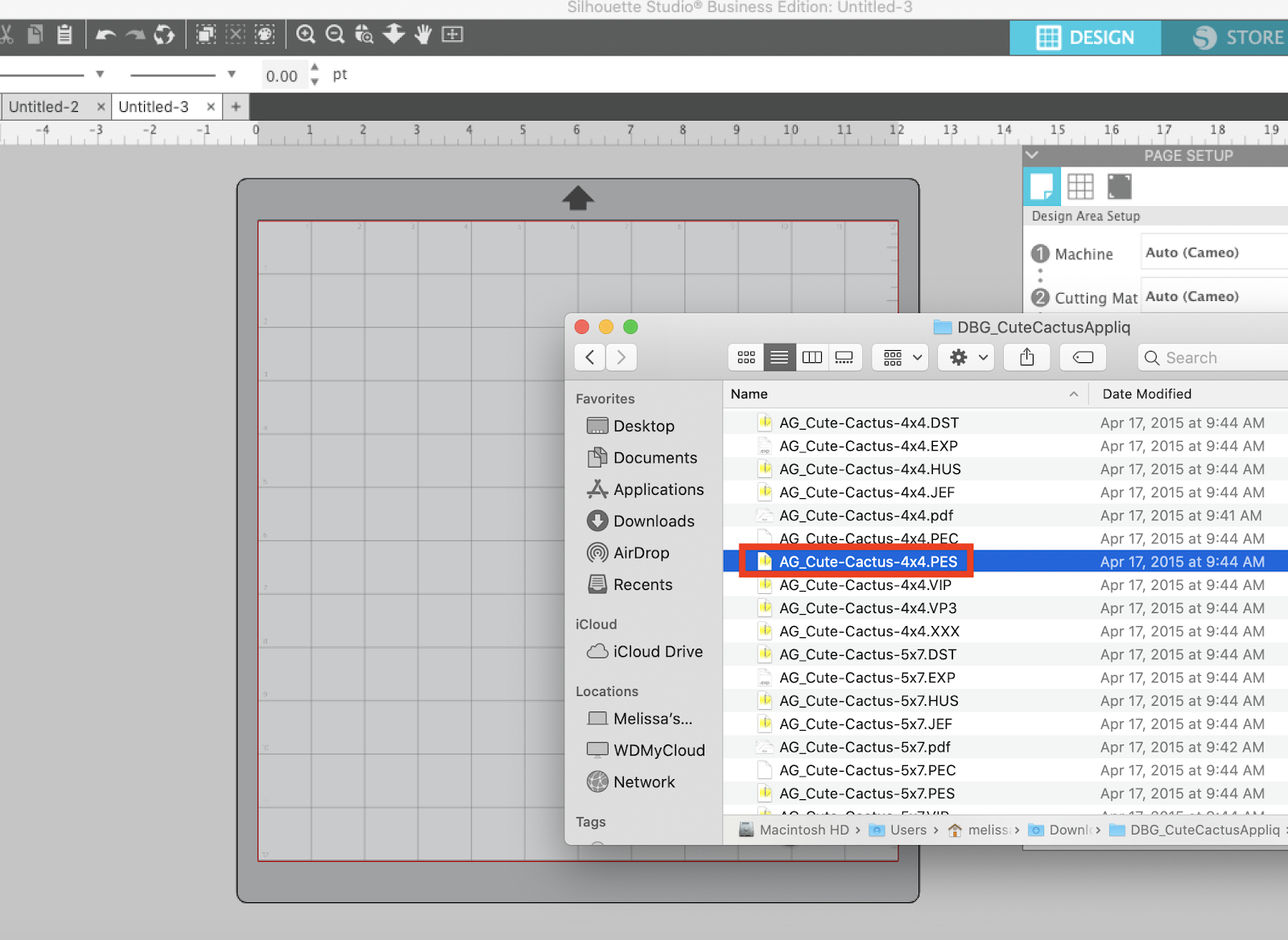Viewport: 1288px width, 940px height.
Task: Select the Fit to Window tool
Action: [x=452, y=35]
